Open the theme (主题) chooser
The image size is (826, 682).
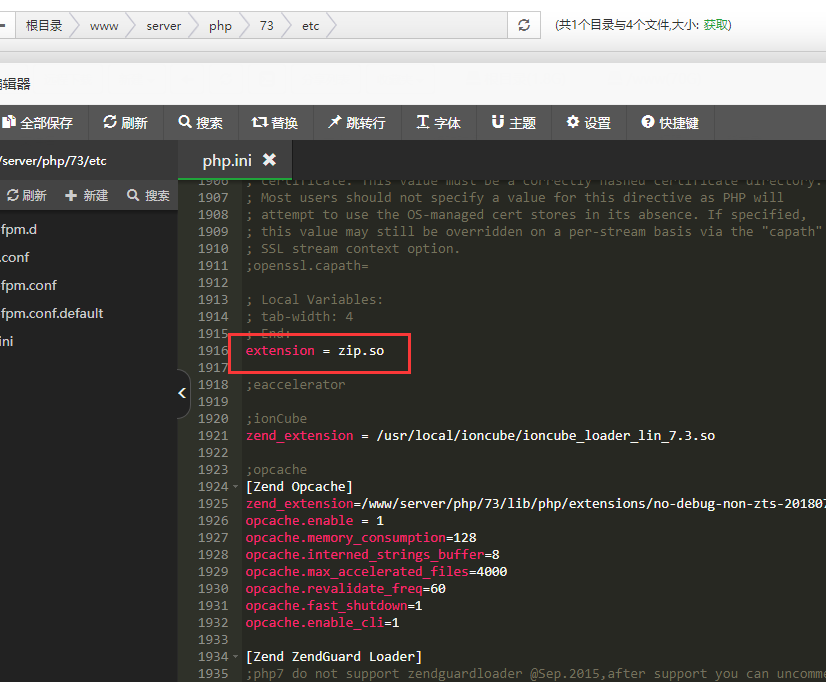pyautogui.click(x=514, y=123)
